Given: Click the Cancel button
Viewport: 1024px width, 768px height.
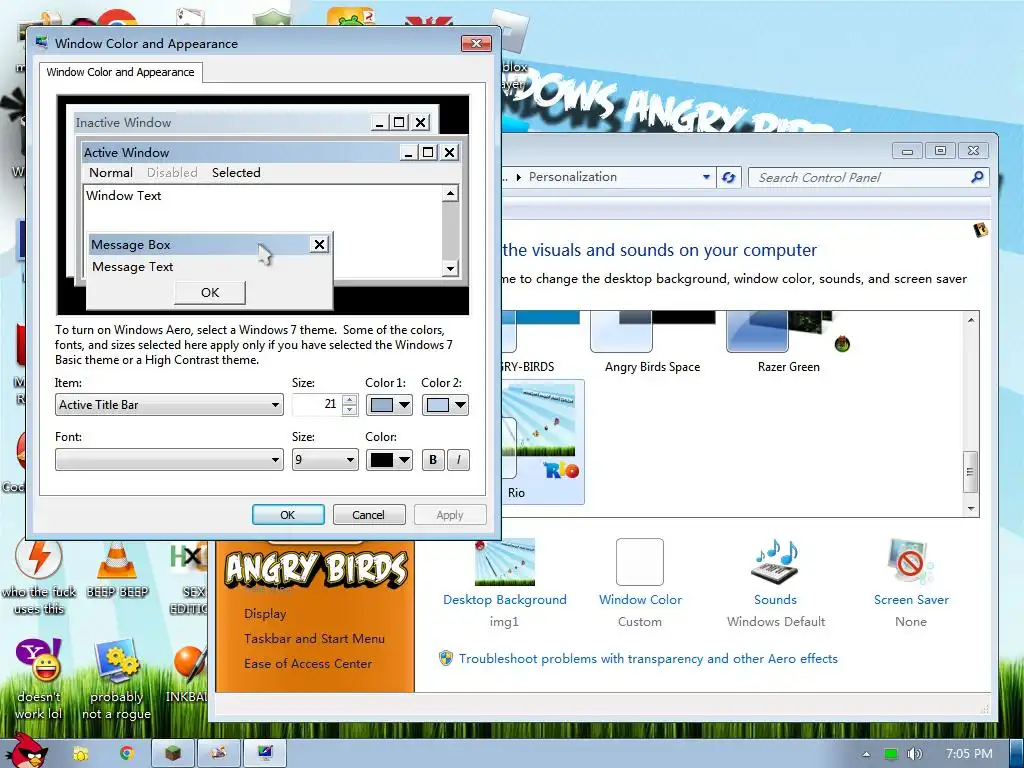Looking at the screenshot, I should coord(368,515).
